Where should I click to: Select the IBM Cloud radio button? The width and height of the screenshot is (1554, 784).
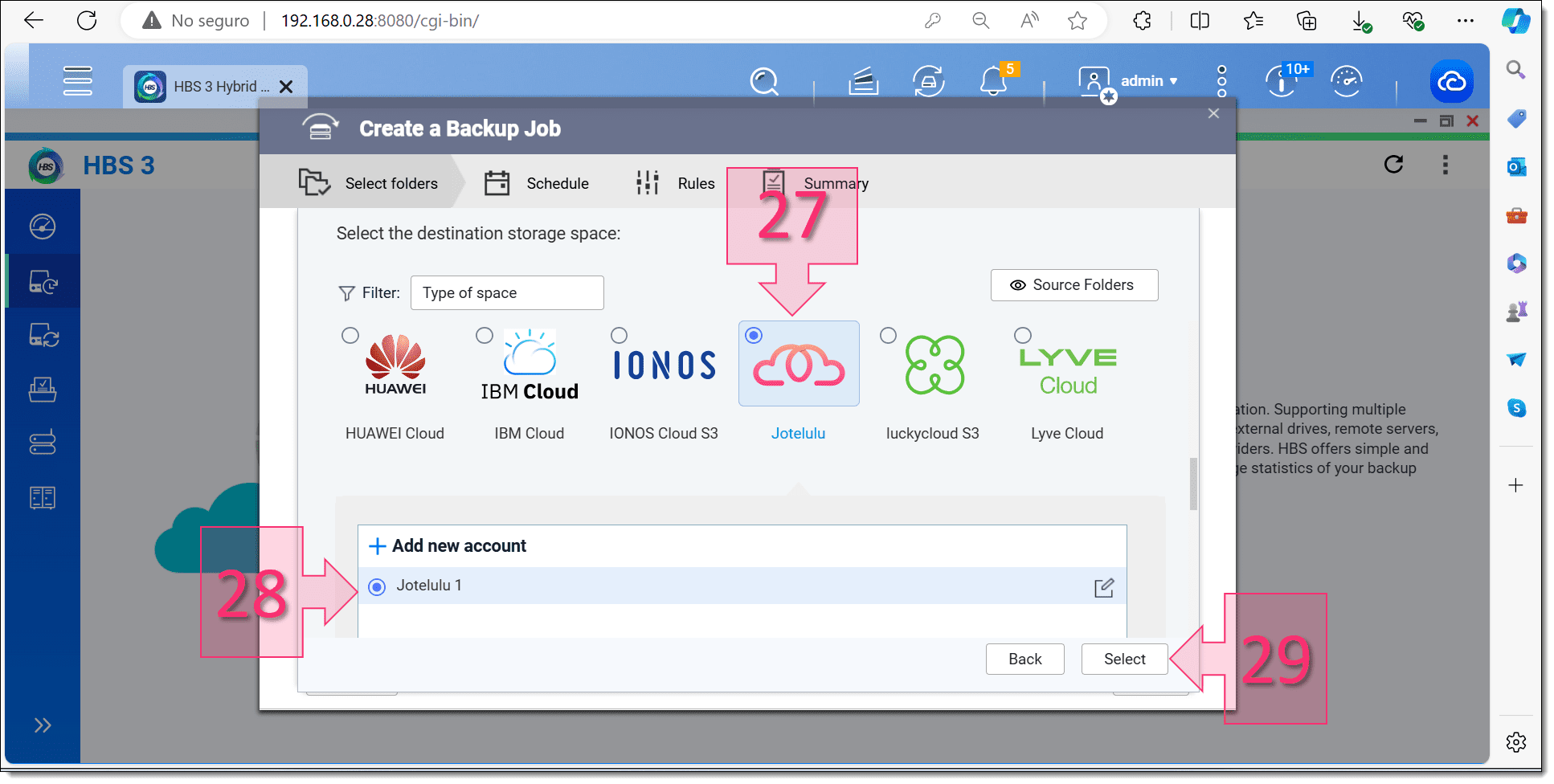485,336
